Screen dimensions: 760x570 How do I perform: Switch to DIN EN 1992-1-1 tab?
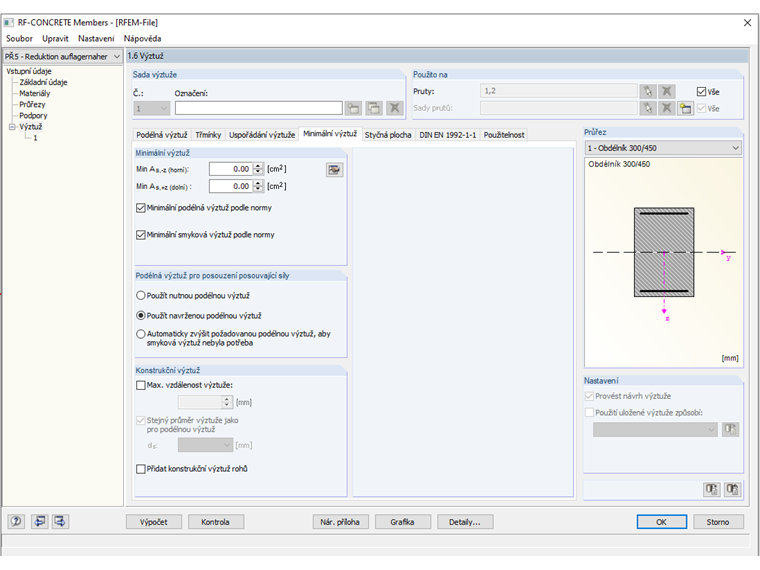pos(447,135)
